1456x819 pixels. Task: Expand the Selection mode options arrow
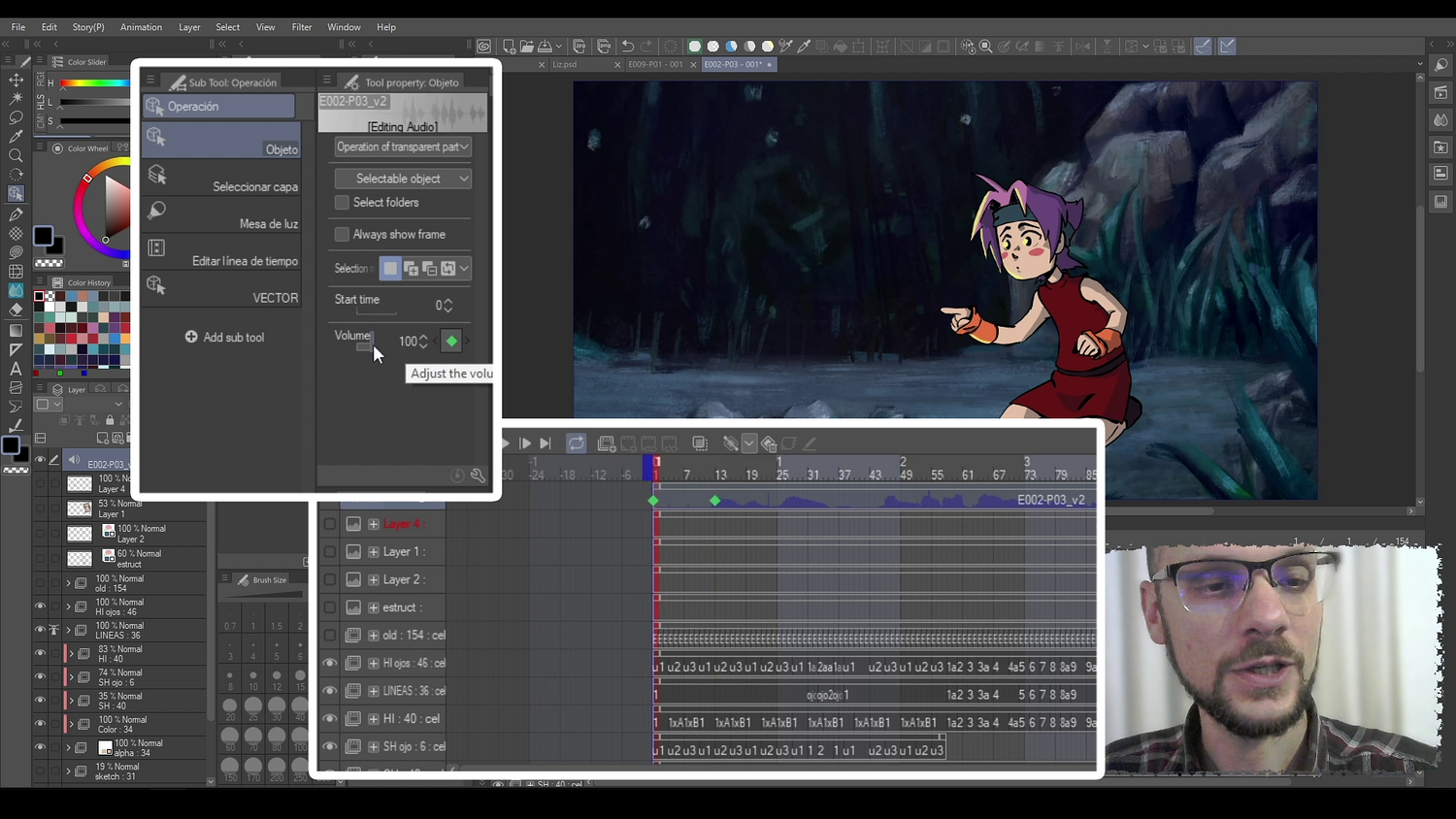(464, 269)
